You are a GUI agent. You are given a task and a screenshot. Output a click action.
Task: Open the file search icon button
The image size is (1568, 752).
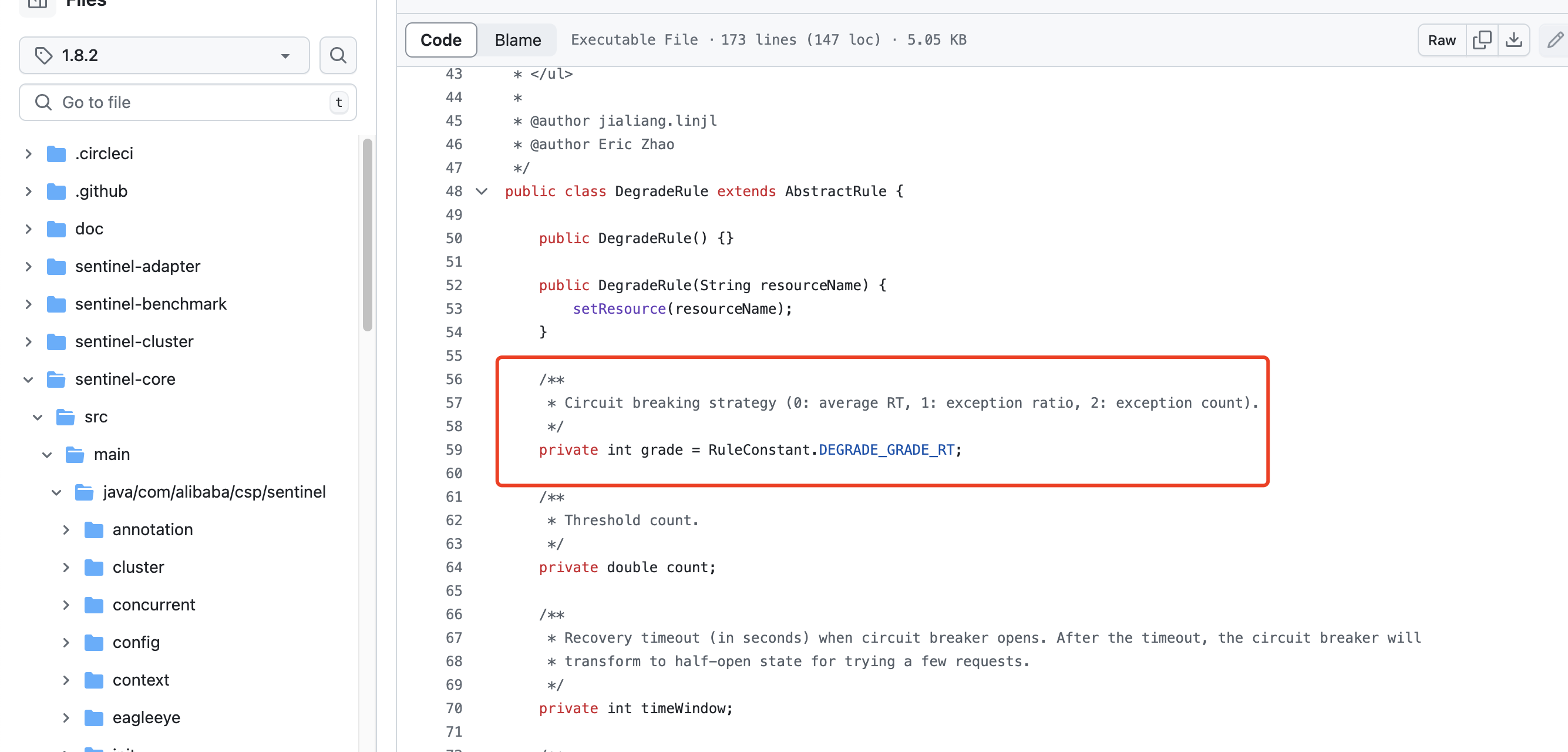tap(338, 55)
